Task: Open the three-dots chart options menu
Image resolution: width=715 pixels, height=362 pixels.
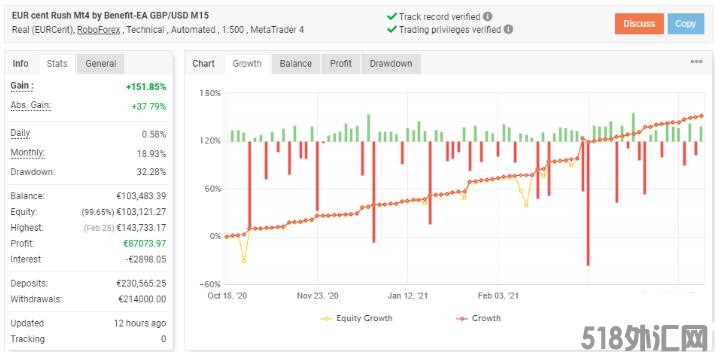Action: click(696, 62)
